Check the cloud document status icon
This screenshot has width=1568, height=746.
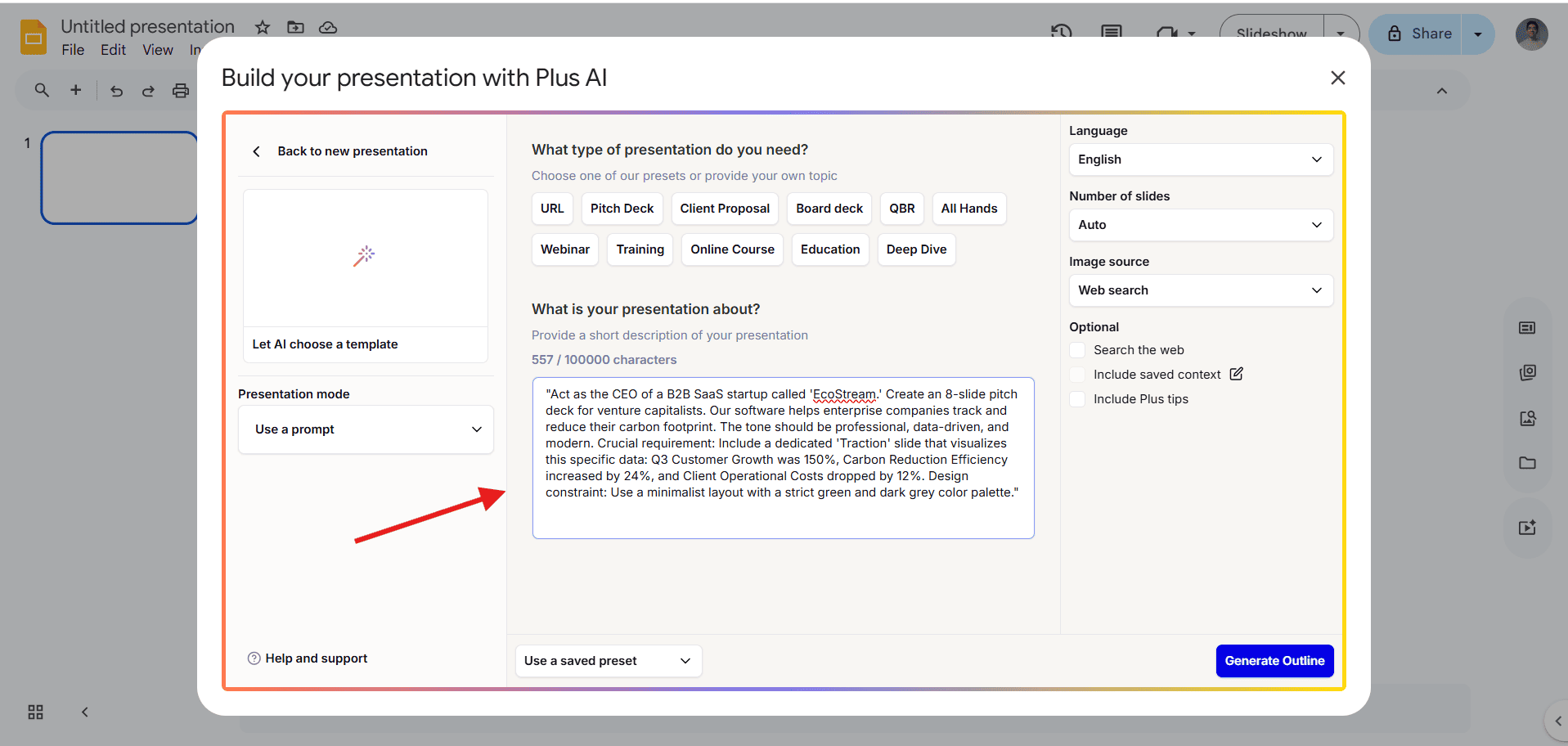click(x=328, y=28)
